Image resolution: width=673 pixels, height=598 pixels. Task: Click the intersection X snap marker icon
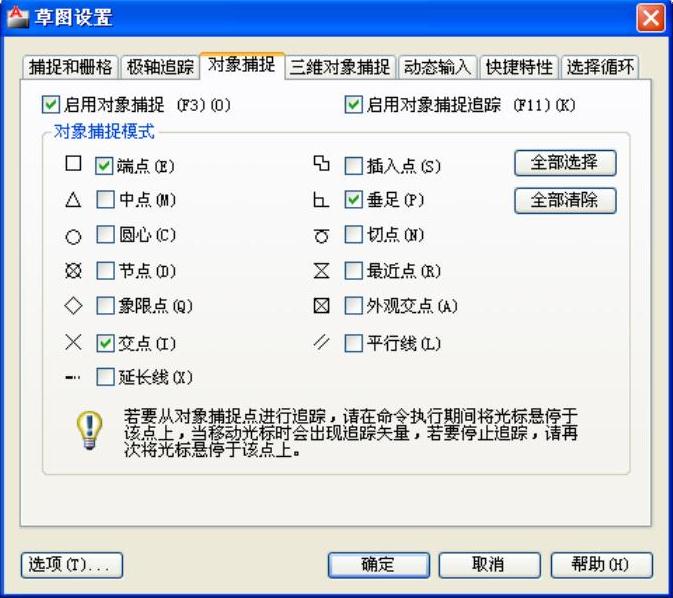point(73,342)
